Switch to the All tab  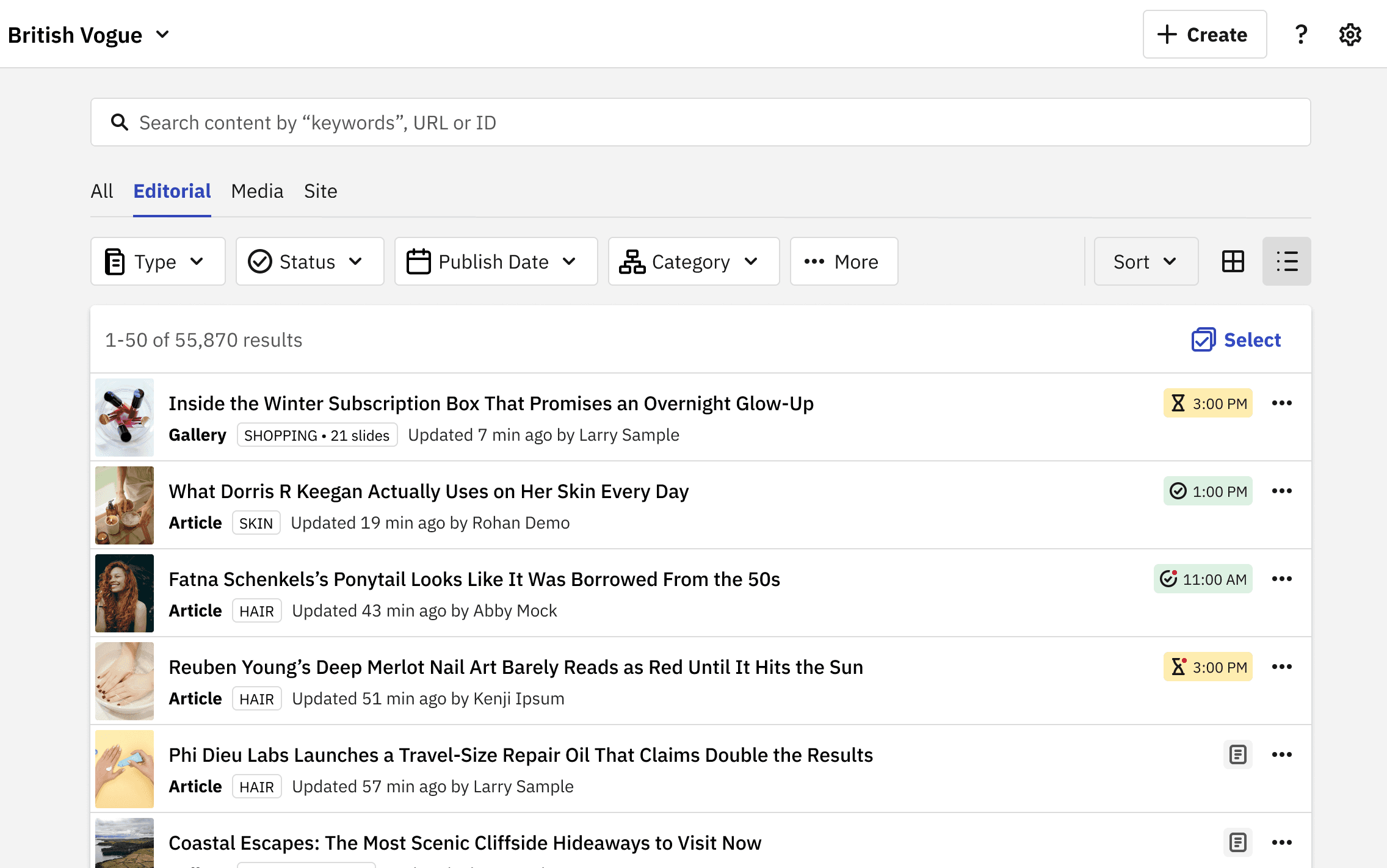(101, 191)
